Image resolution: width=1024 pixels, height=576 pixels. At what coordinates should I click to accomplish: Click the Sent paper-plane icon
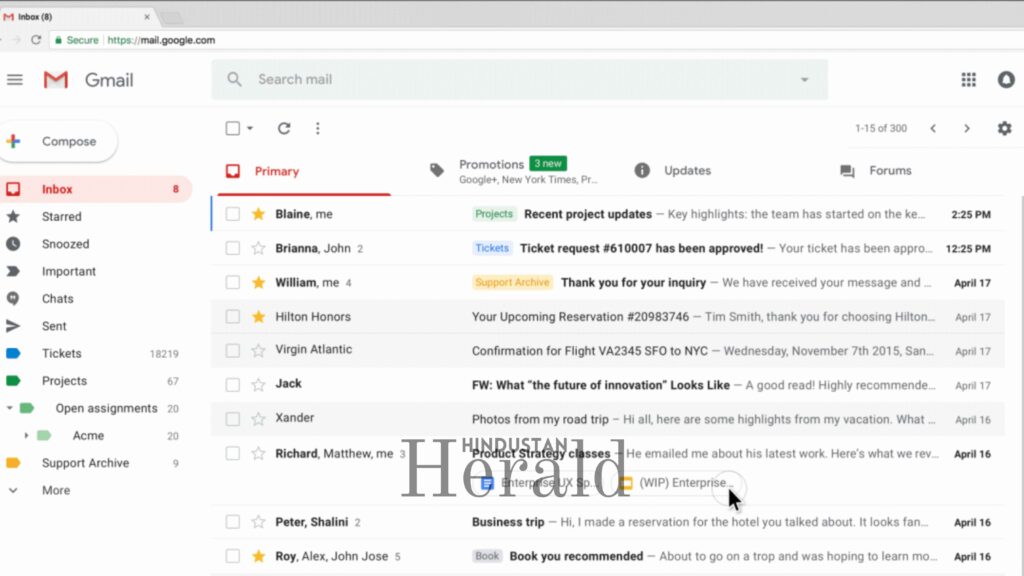coord(13,326)
